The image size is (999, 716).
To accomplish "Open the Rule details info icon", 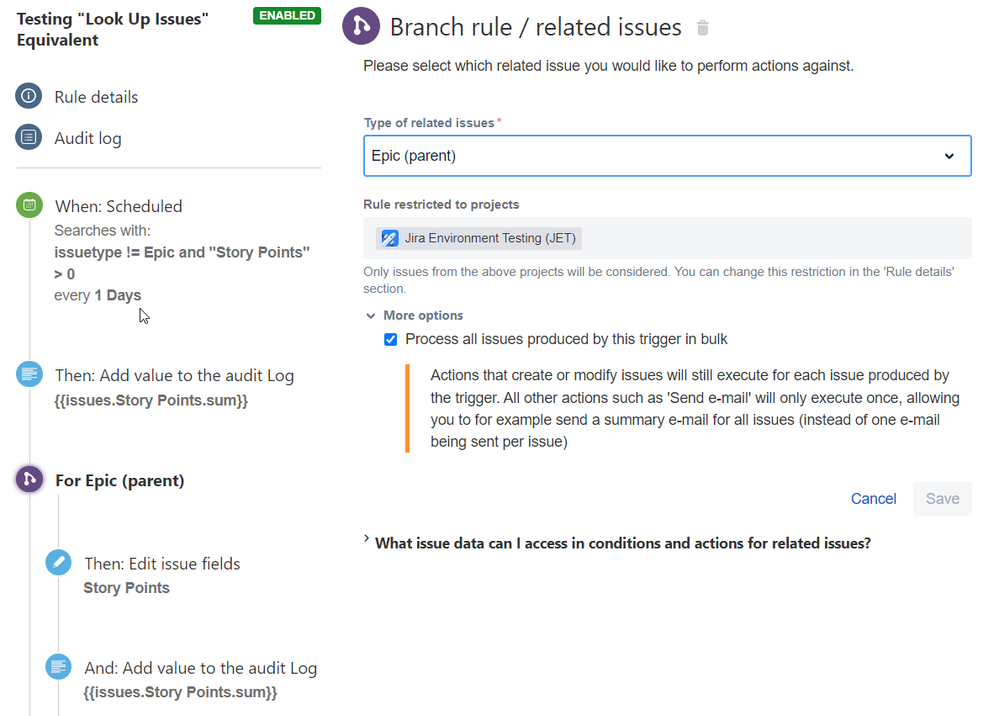I will point(29,96).
